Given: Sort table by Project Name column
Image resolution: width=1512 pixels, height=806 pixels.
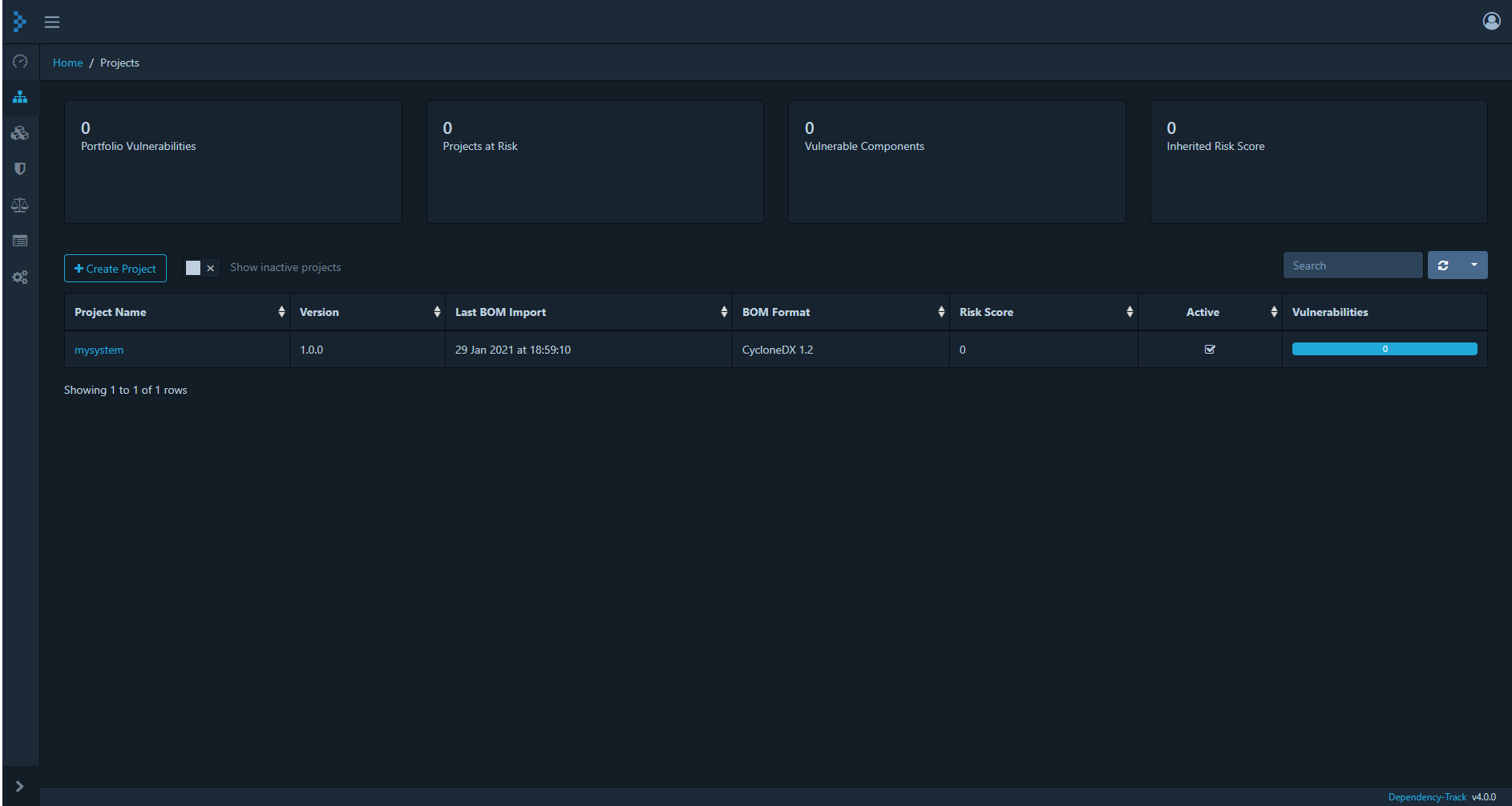Looking at the screenshot, I should tap(111, 312).
